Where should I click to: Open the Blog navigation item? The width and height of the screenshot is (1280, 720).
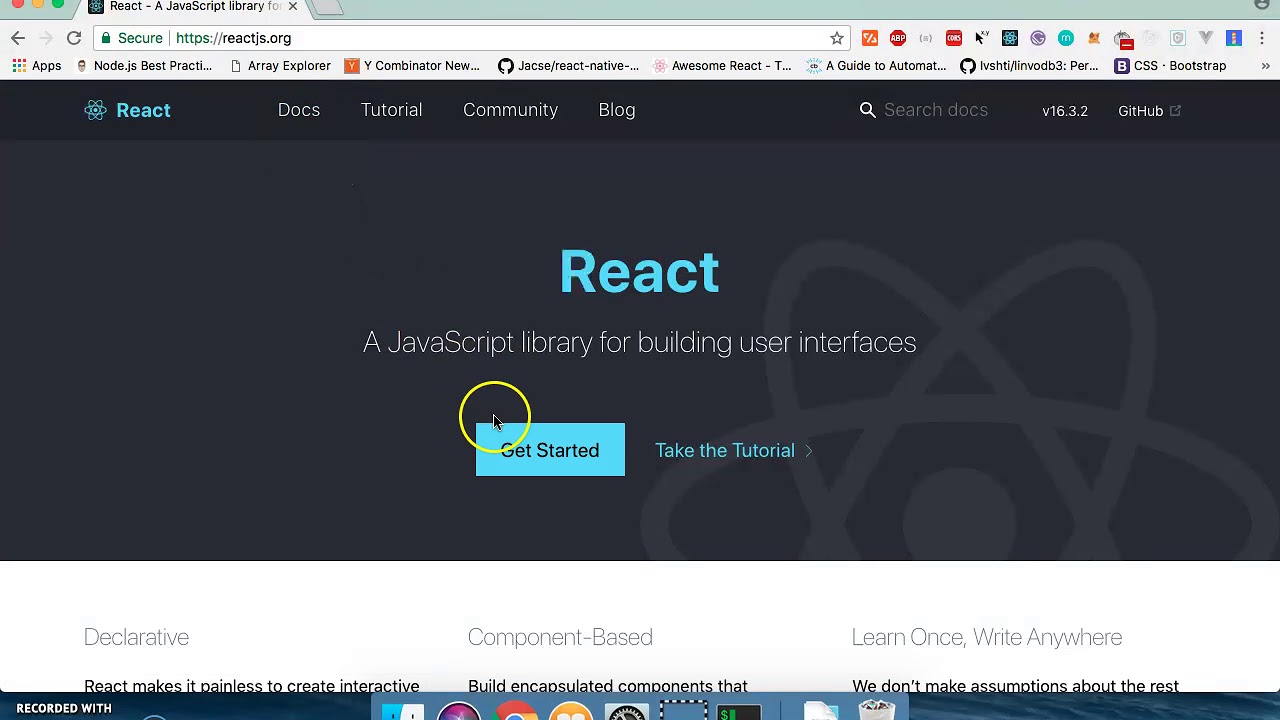coord(617,110)
